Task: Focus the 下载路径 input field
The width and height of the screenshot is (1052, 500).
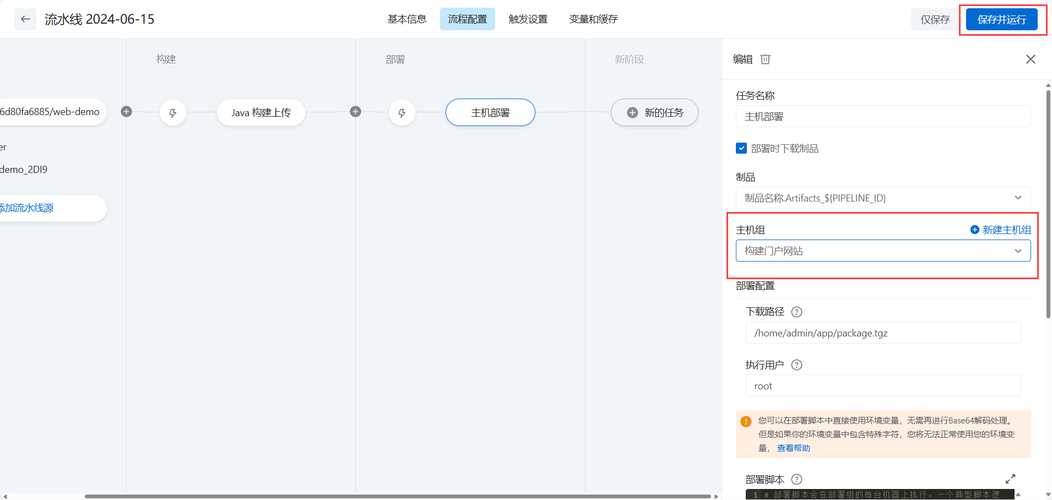Action: click(x=883, y=332)
